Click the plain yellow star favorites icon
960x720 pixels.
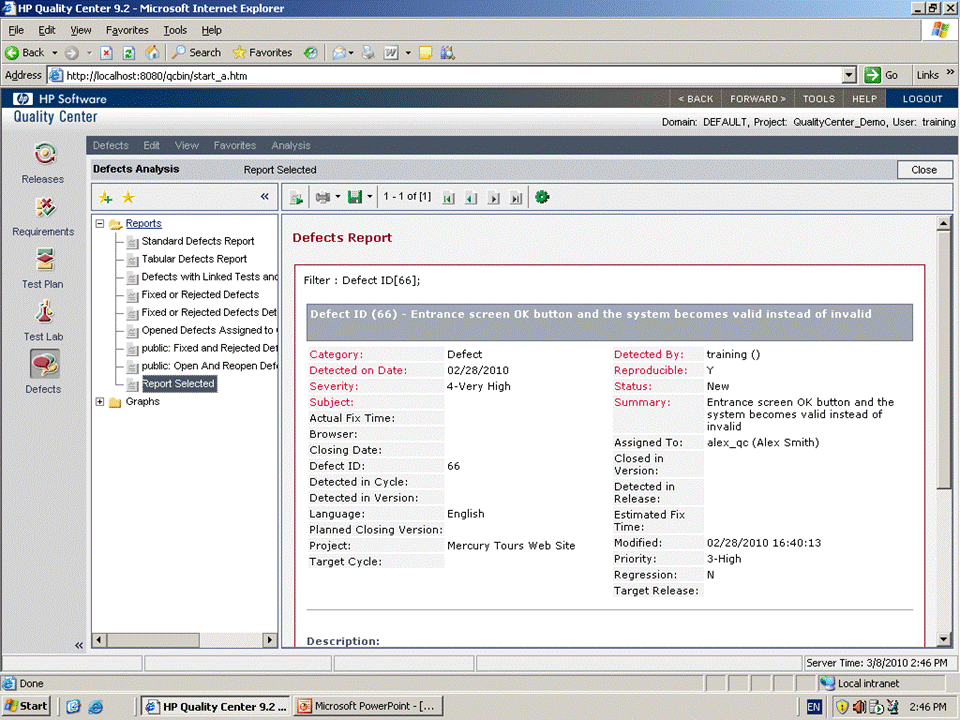coord(128,197)
